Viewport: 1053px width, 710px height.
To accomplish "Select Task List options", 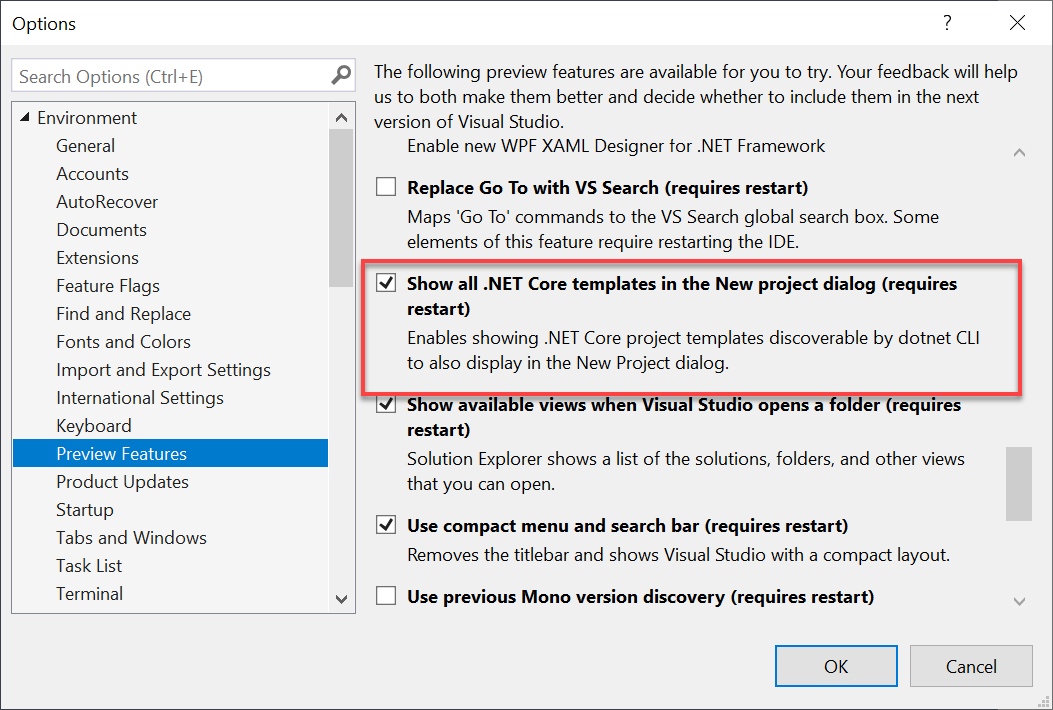I will 89,566.
